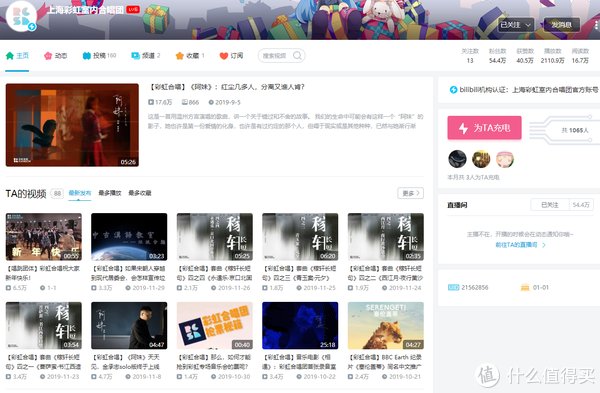Viewport: 600px width, 393px height.
Task: Open the 订阅 subscriptions tab
Action: [232, 55]
